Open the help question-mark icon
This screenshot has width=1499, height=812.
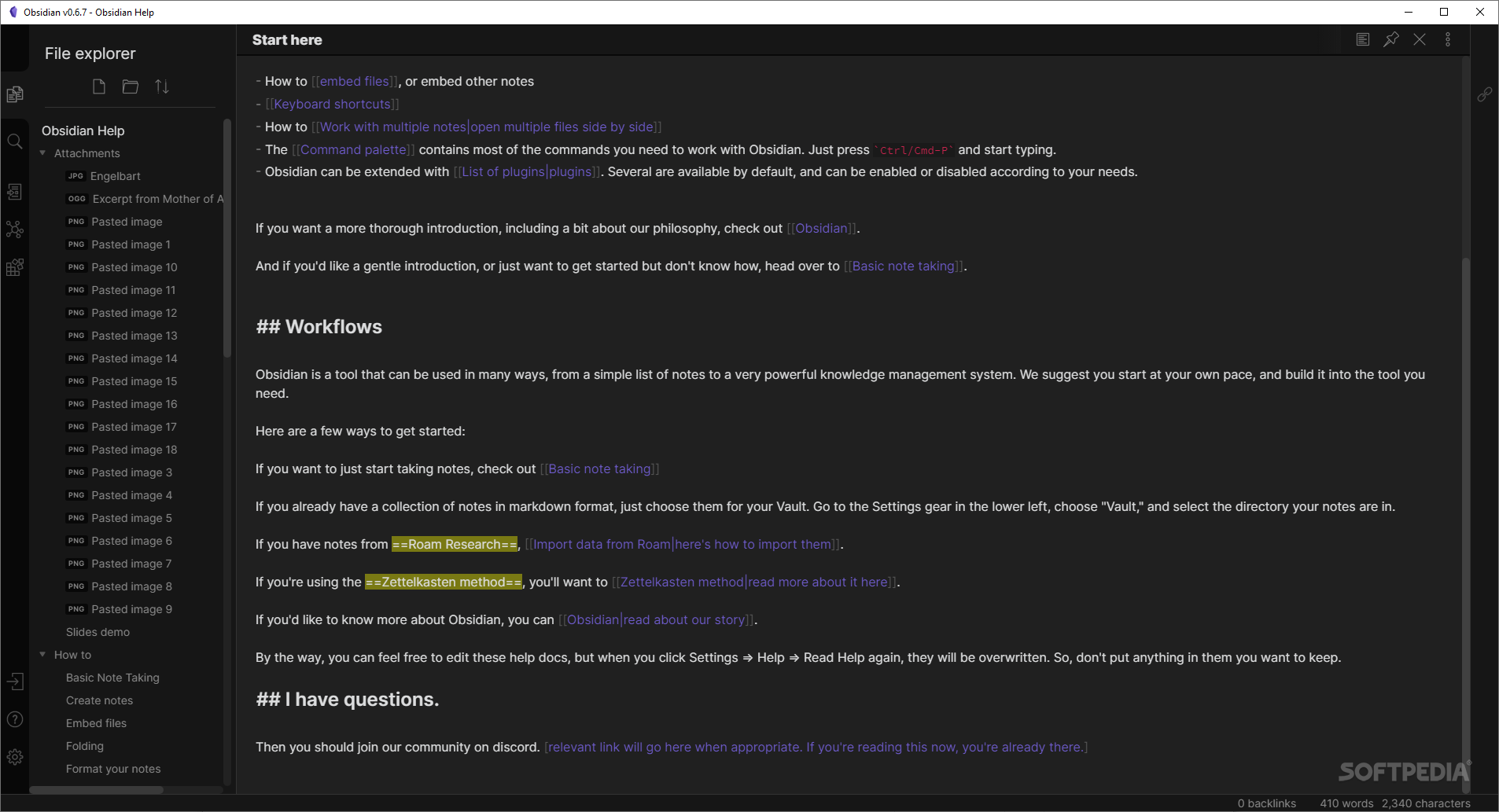click(15, 719)
